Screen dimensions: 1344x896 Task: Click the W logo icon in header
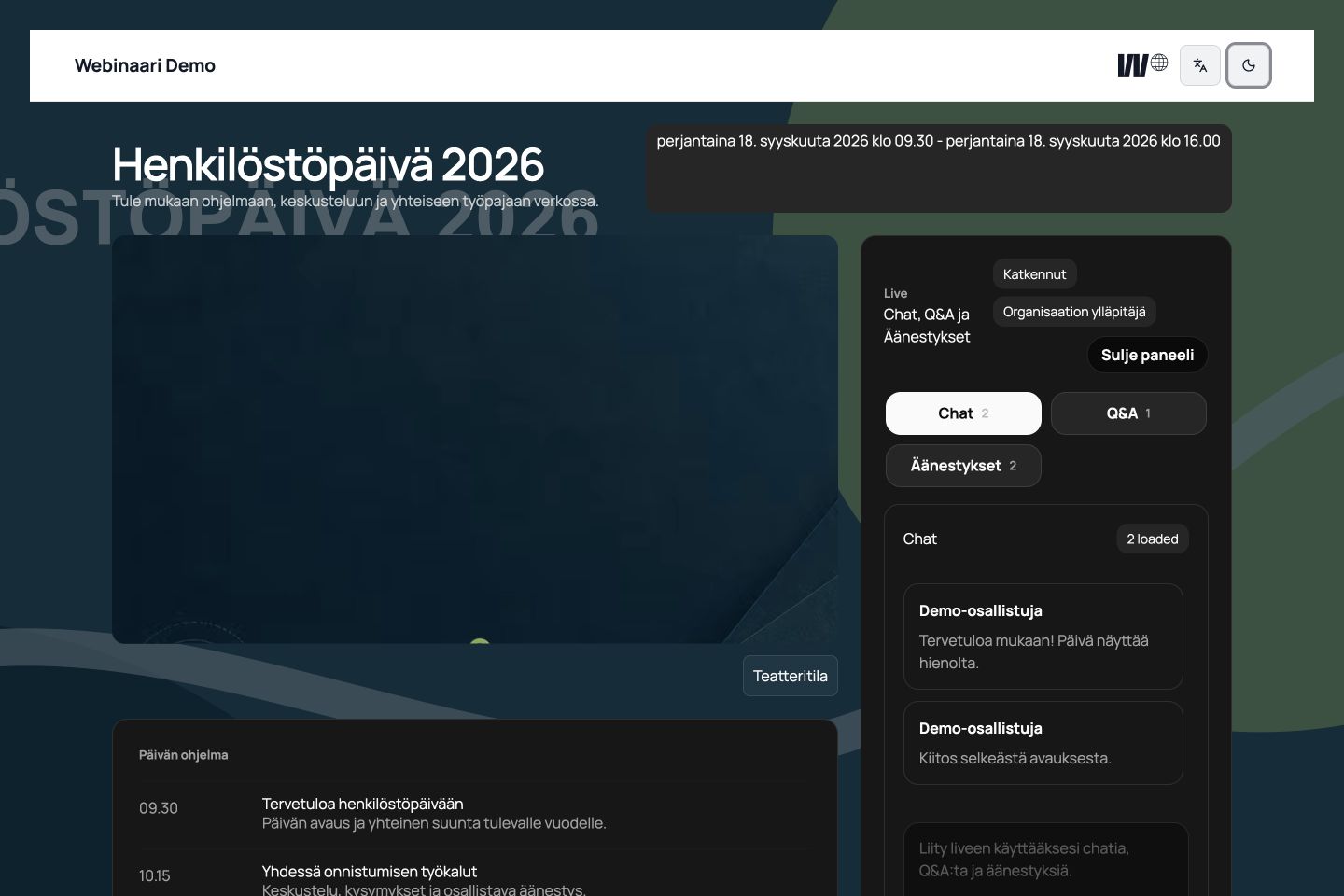1132,65
